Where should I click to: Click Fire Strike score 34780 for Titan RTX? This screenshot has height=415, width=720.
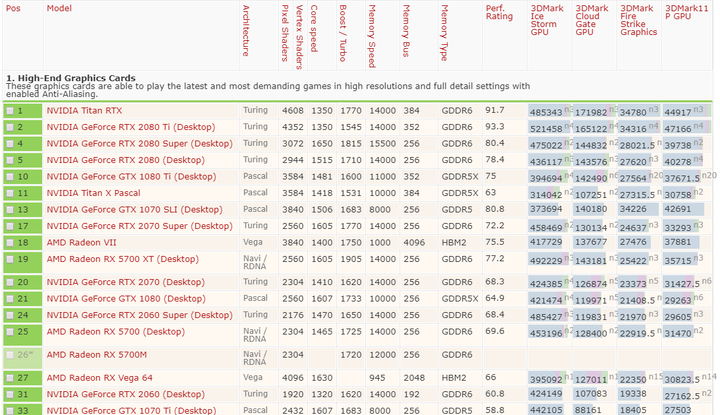[x=633, y=112]
